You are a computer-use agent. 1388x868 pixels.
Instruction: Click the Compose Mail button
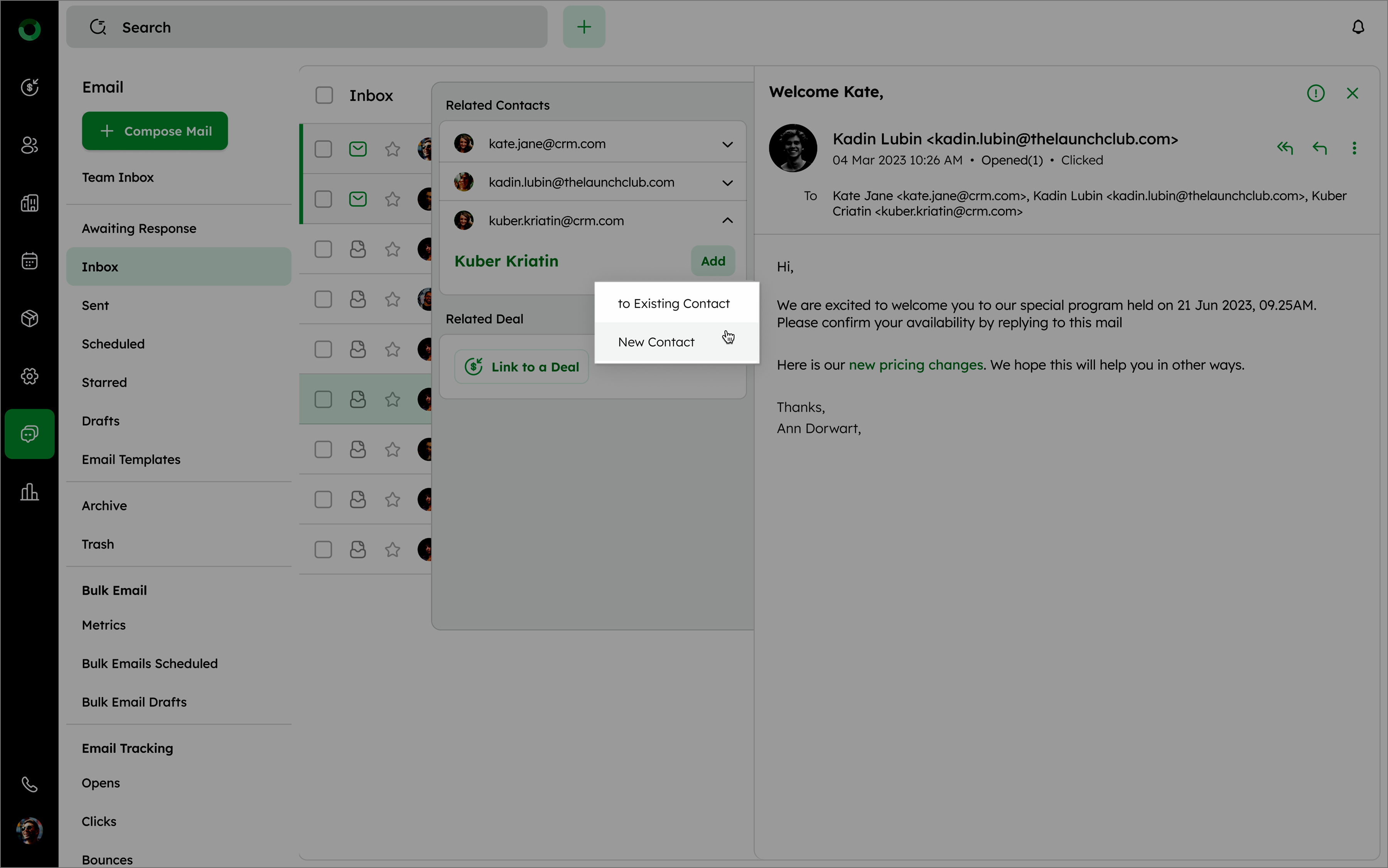pyautogui.click(x=155, y=131)
